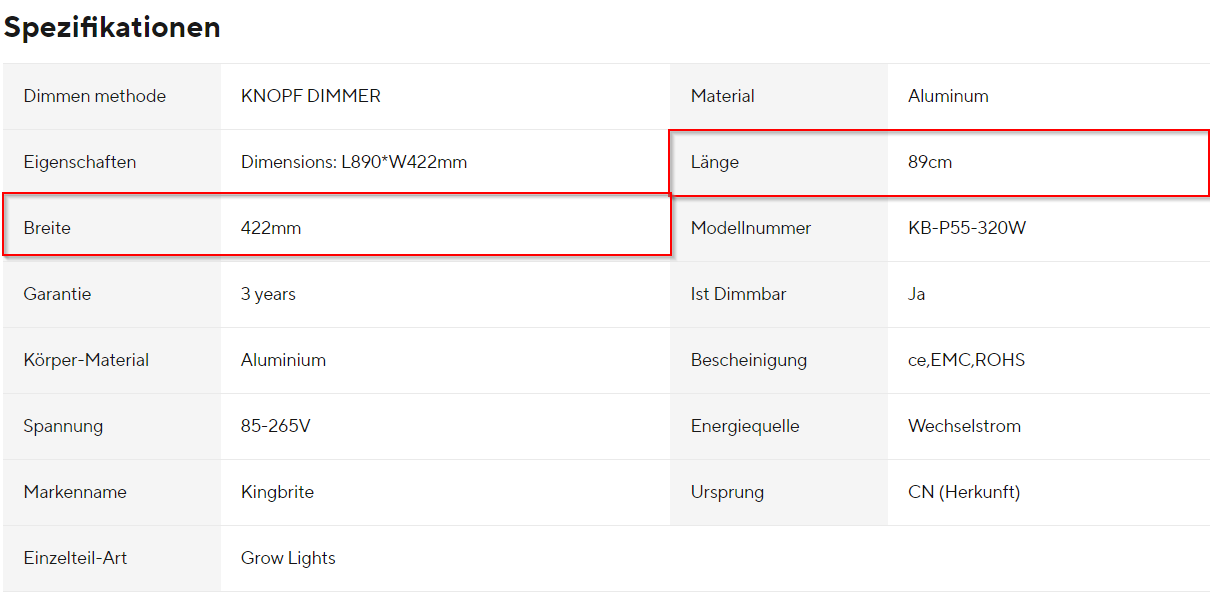Click the Eigenschaften label
The image size is (1210, 600).
coord(80,162)
